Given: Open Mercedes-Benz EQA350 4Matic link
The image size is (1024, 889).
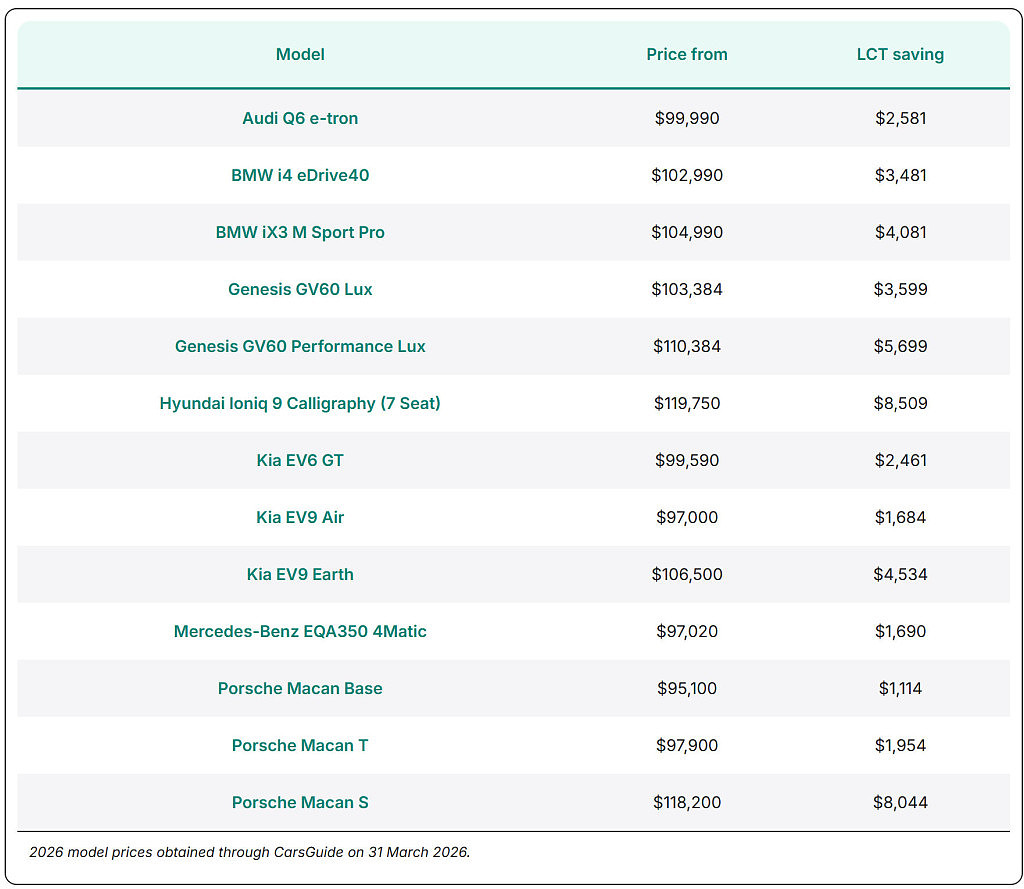Looking at the screenshot, I should coord(300,631).
